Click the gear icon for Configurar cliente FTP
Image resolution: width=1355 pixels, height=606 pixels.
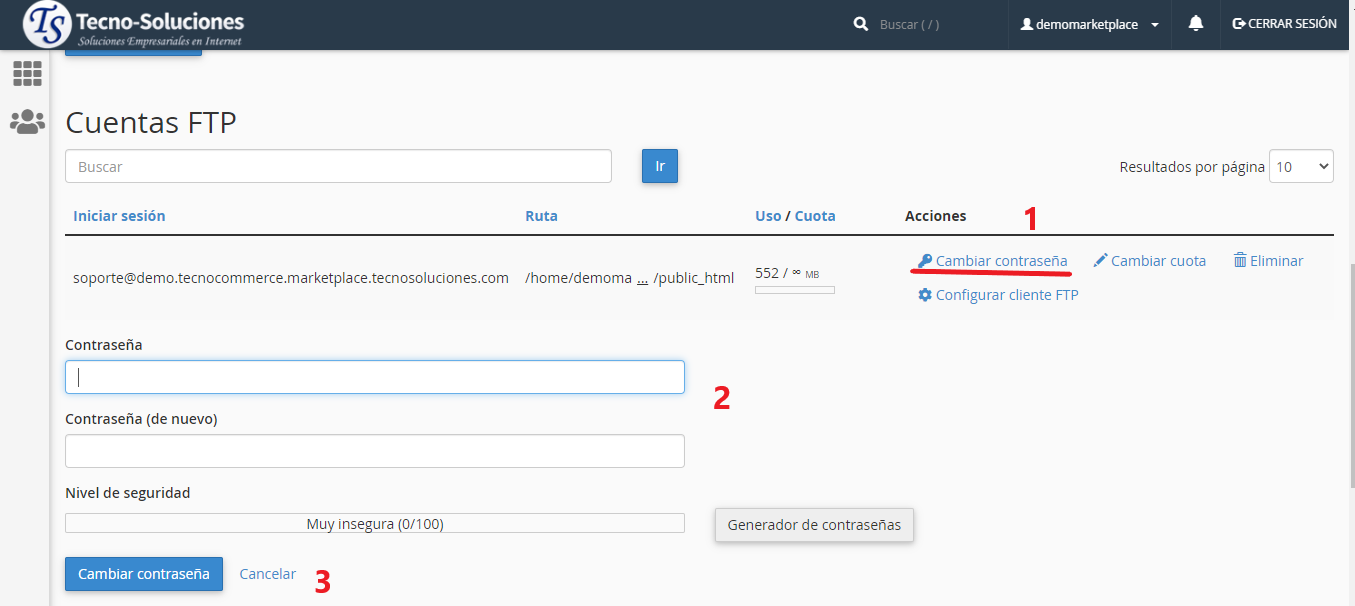pos(925,295)
